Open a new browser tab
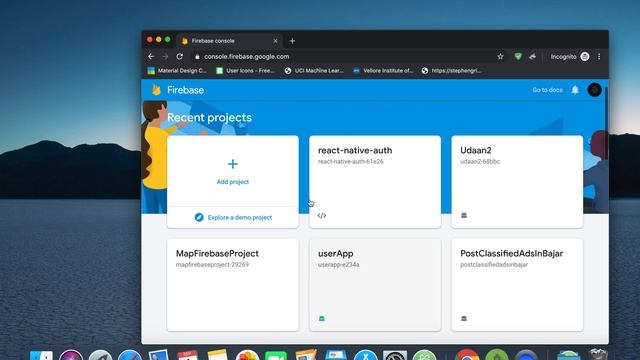Viewport: 640px width, 360px height. [292, 41]
